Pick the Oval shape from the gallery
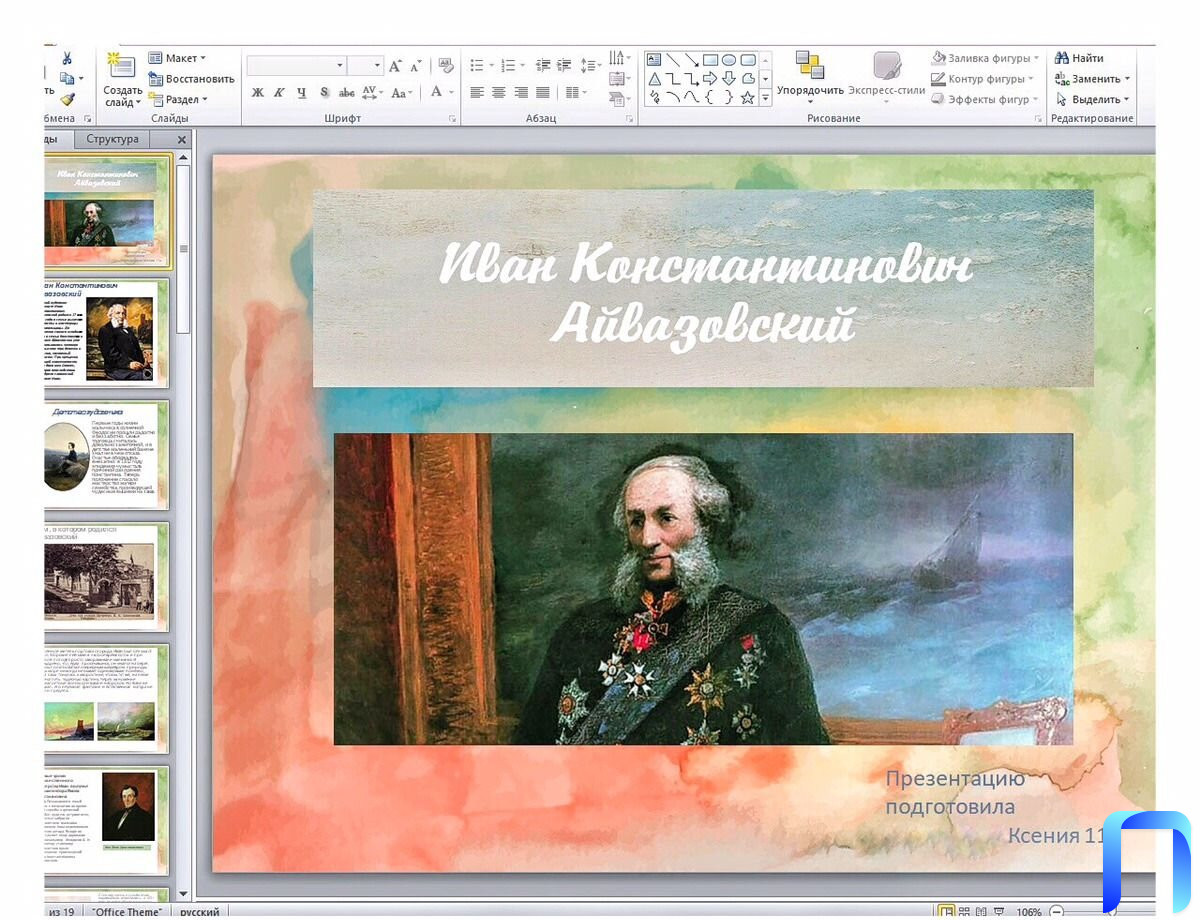This screenshot has height=920, width=1200. click(729, 60)
